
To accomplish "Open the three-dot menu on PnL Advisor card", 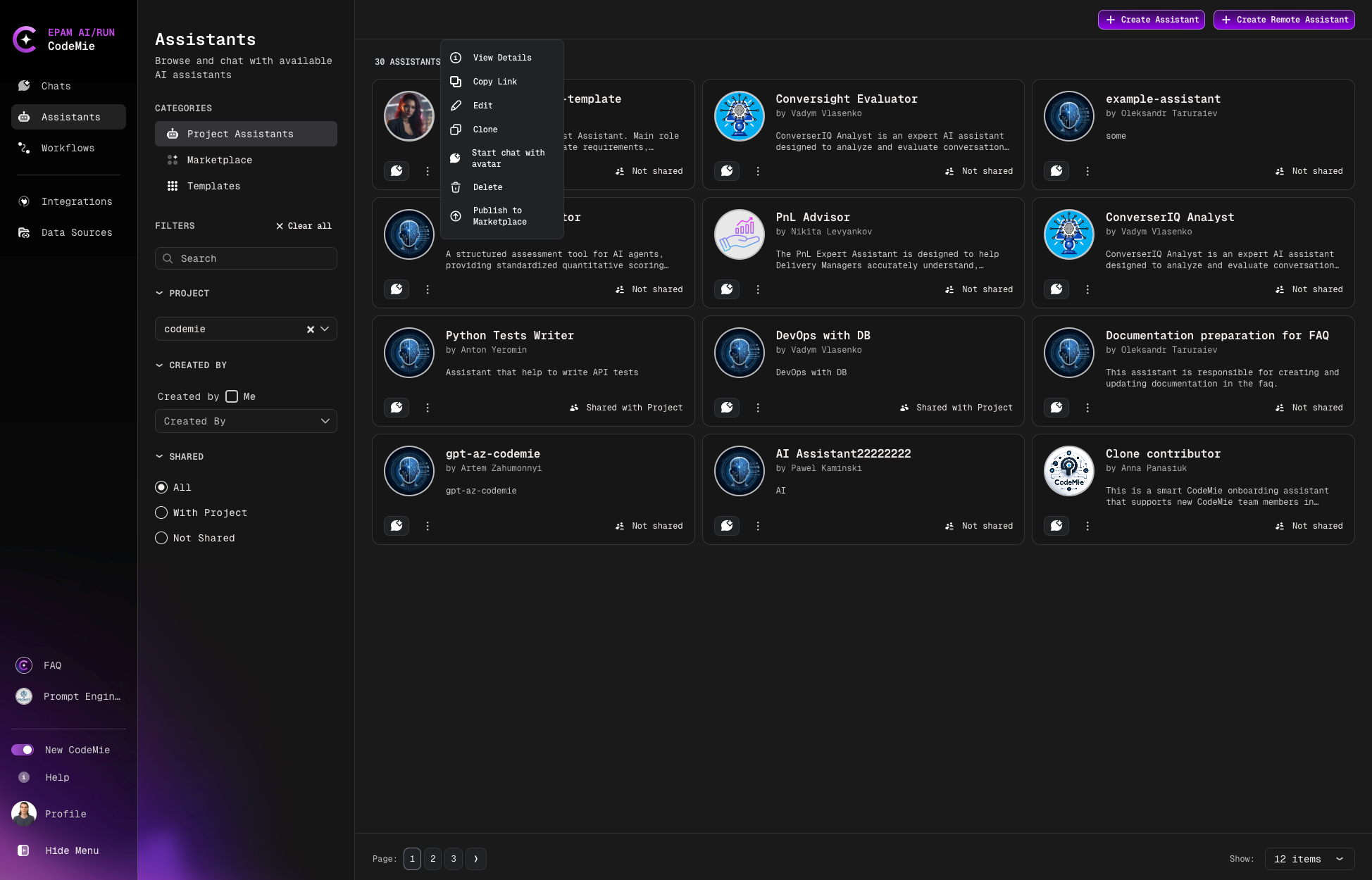I will point(758,289).
